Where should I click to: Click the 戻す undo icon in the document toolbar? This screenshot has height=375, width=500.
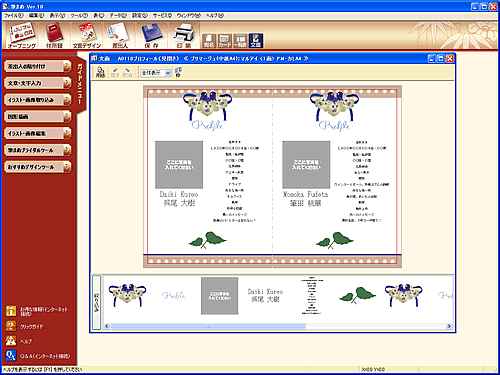[115, 72]
